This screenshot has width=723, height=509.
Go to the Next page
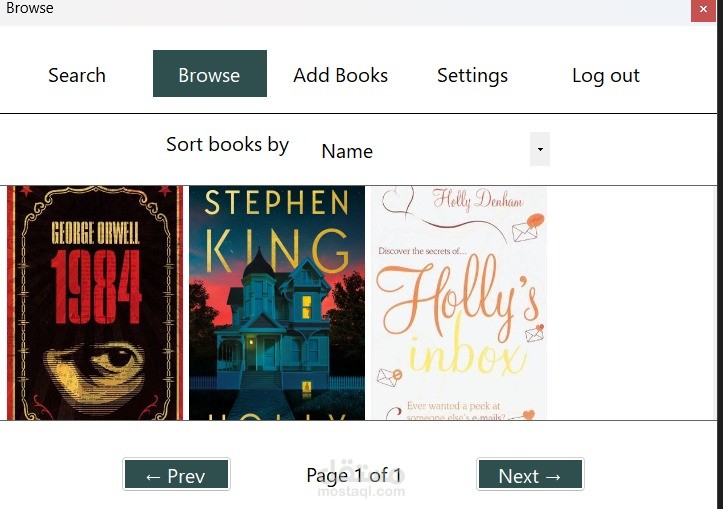[x=530, y=475]
